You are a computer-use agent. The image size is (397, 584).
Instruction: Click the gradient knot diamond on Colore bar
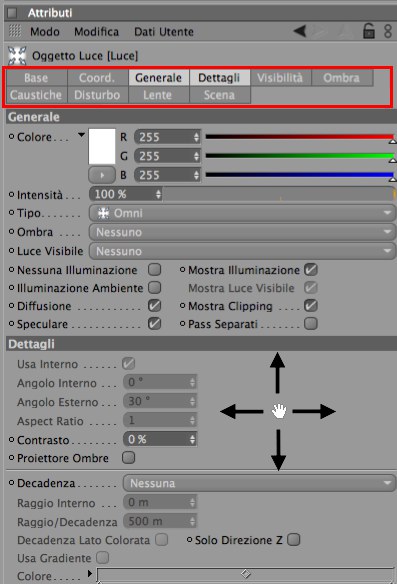[245, 574]
